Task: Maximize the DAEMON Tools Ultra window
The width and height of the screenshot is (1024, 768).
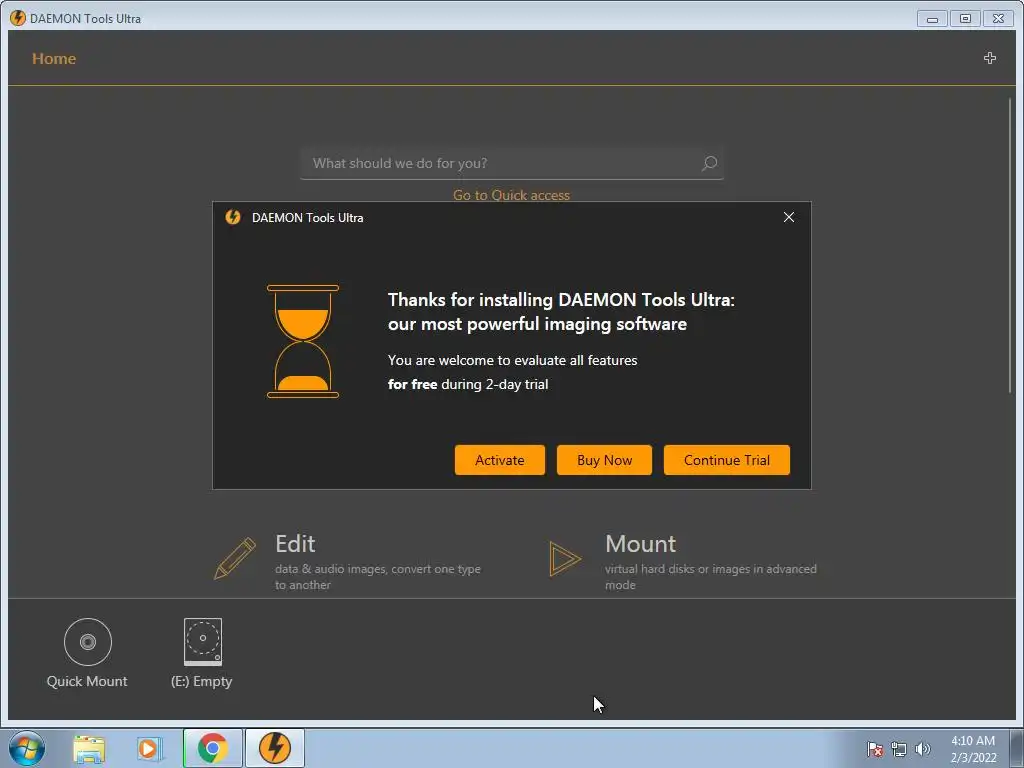Action: pos(965,19)
